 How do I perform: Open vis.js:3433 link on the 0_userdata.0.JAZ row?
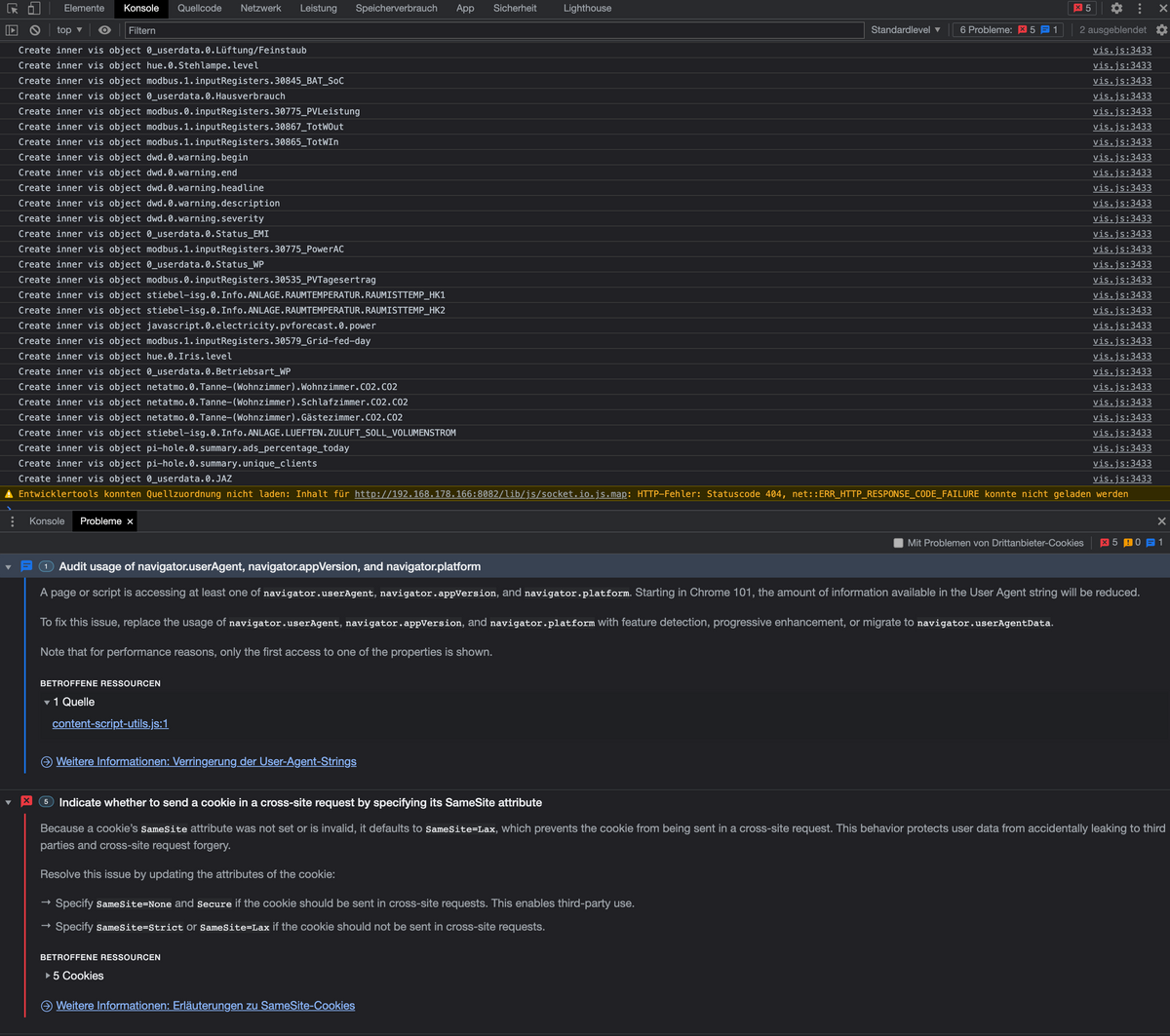(1122, 479)
